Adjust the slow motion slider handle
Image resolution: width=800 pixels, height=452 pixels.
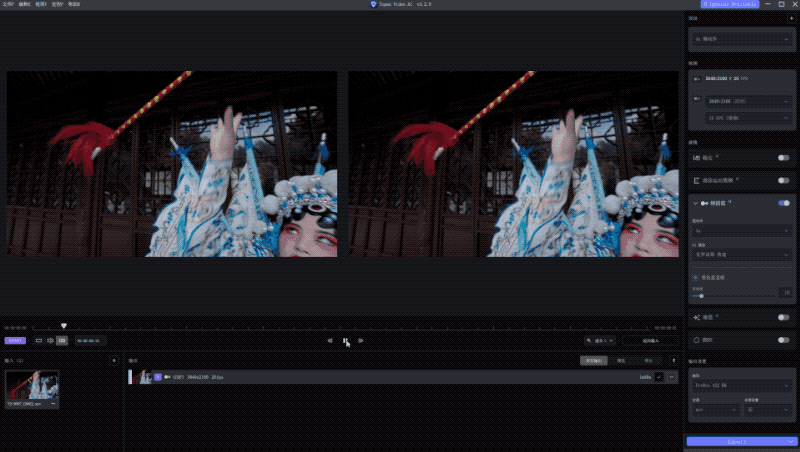702,296
